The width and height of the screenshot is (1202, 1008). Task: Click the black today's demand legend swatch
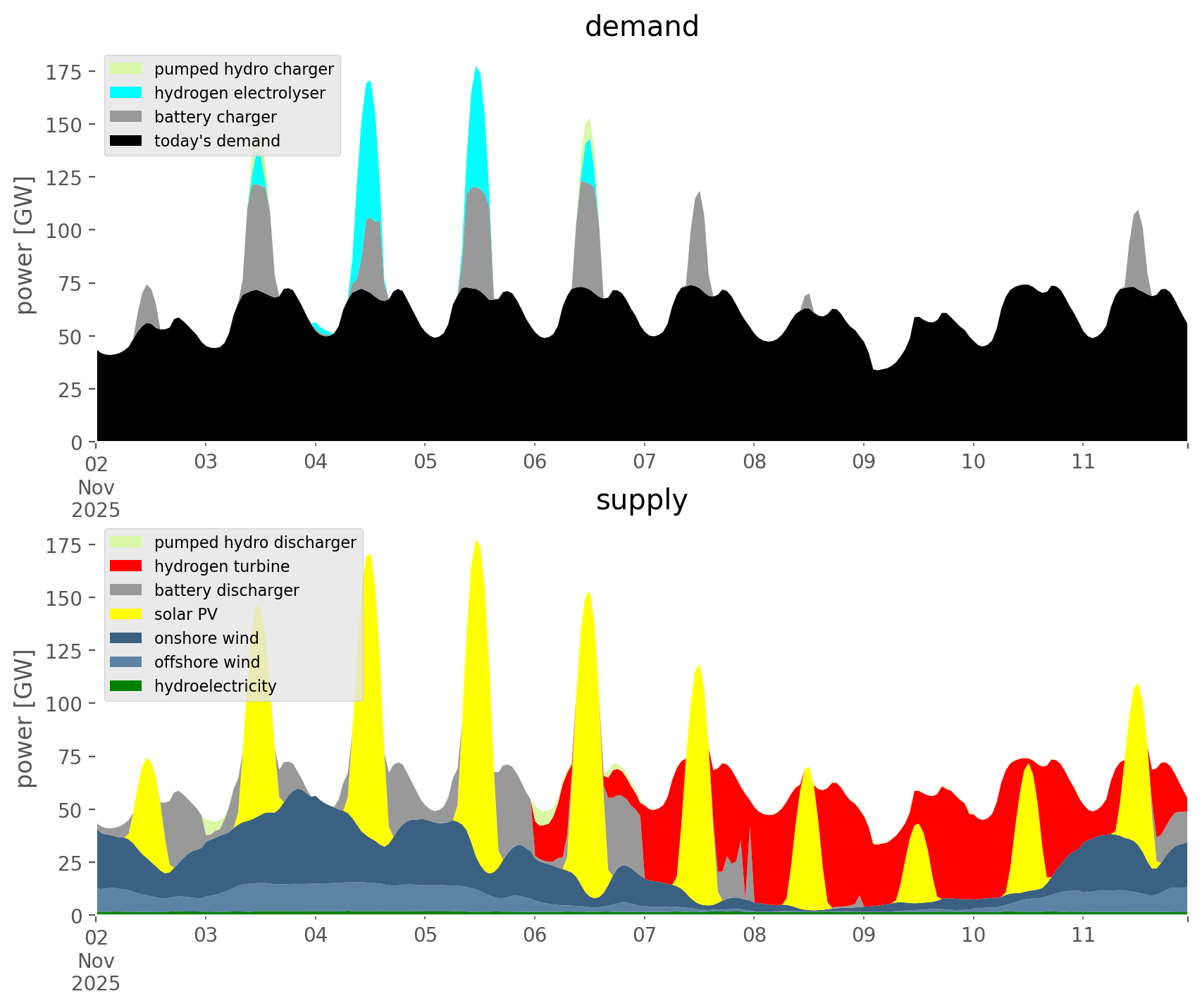pyautogui.click(x=126, y=141)
